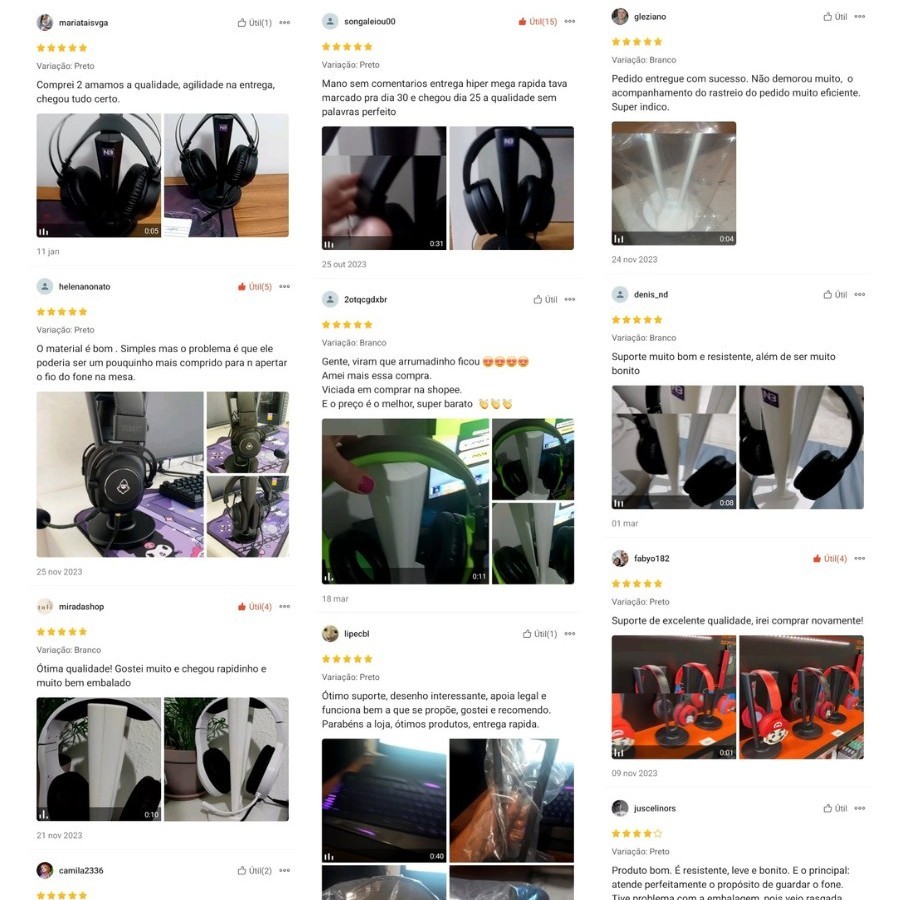Click the mariataisvga profile avatar
This screenshot has height=900, width=900.
45,23
